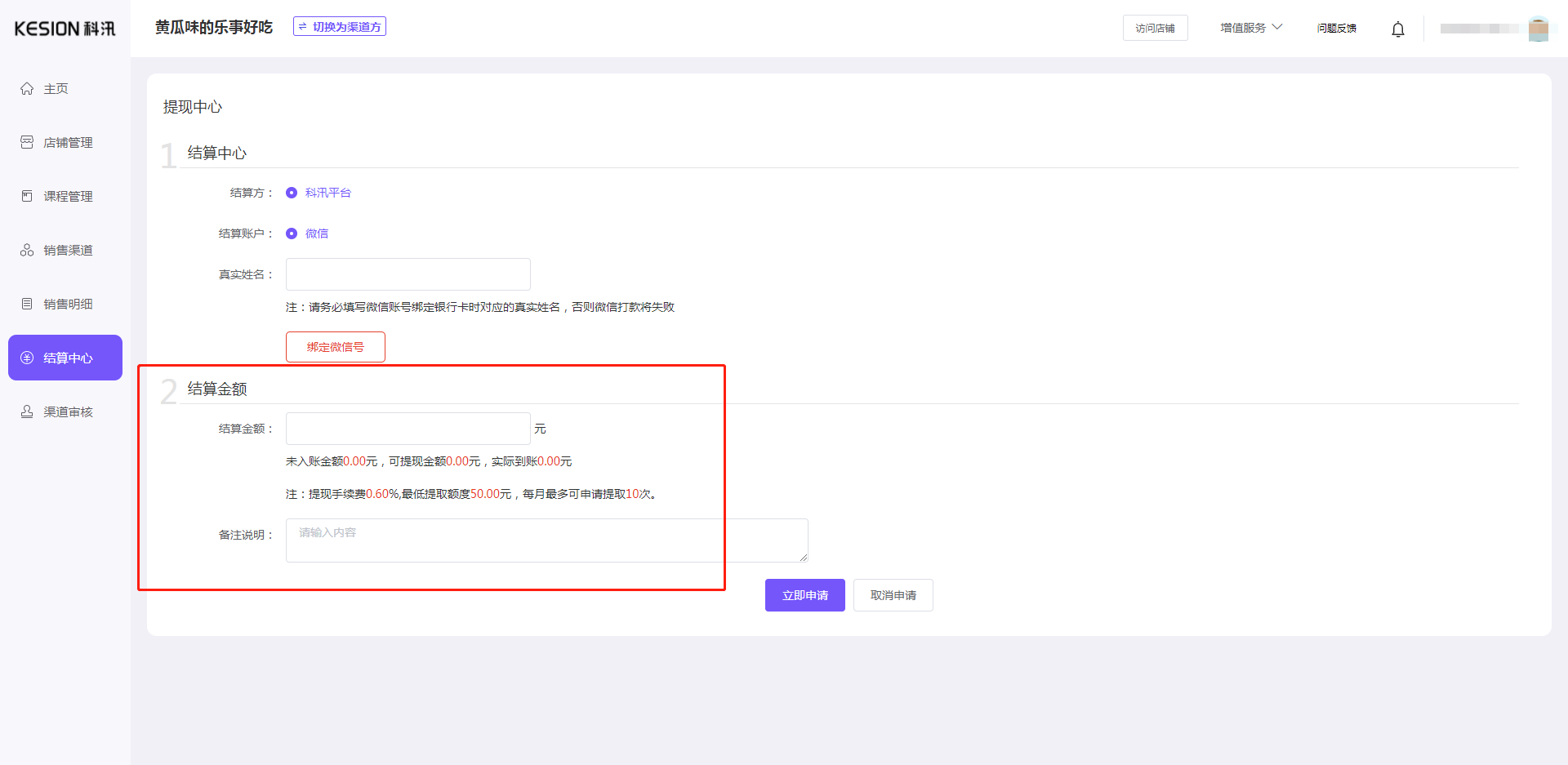The width and height of the screenshot is (1568, 765).
Task: Select the 主页 home icon in sidebar
Action: (26, 88)
